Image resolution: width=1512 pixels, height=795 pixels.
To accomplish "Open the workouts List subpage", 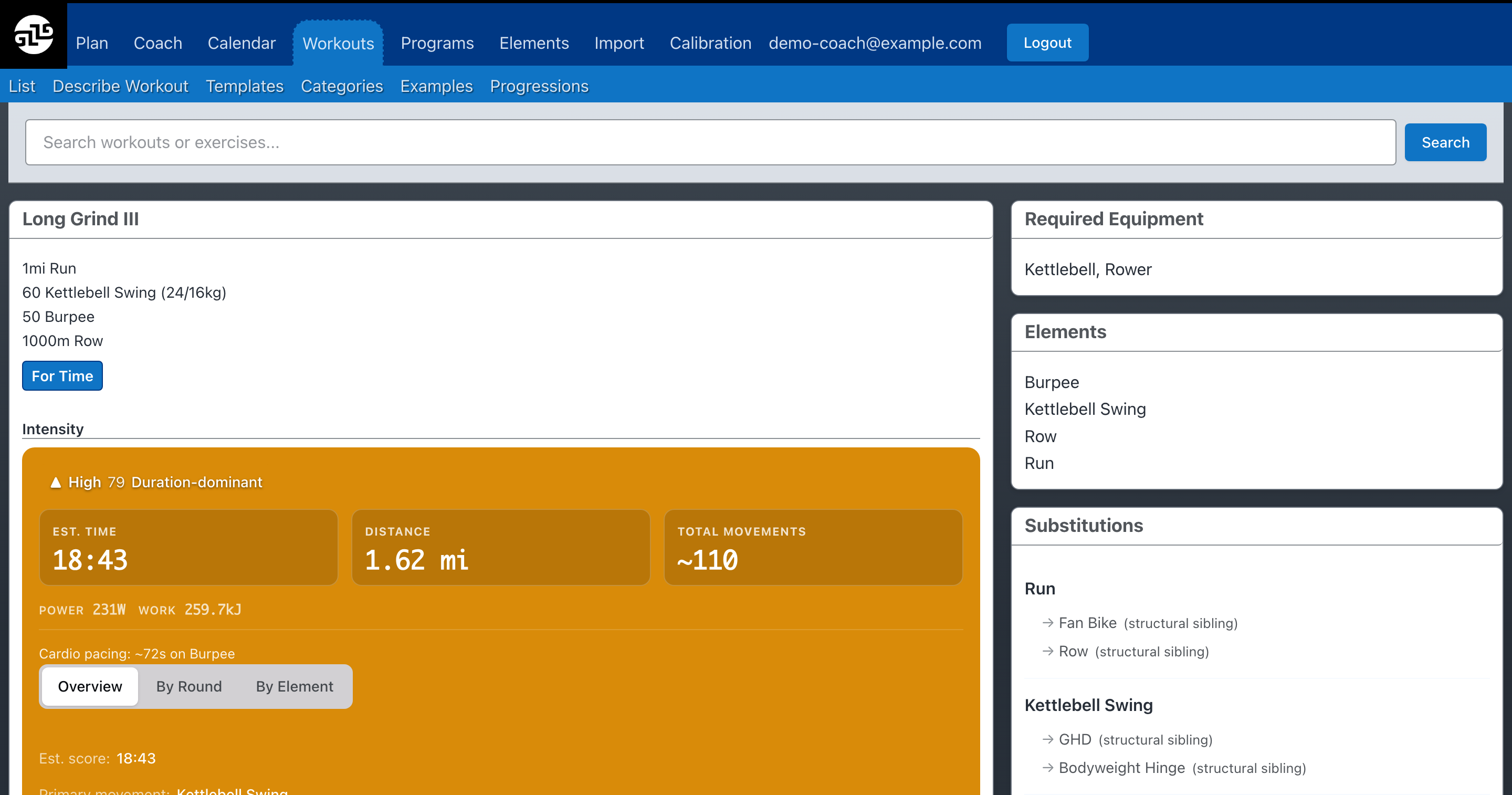I will 22,86.
